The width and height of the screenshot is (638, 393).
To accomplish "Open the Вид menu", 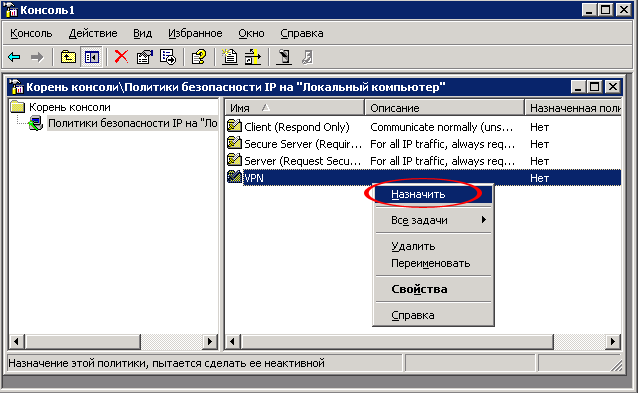I will tap(142, 33).
